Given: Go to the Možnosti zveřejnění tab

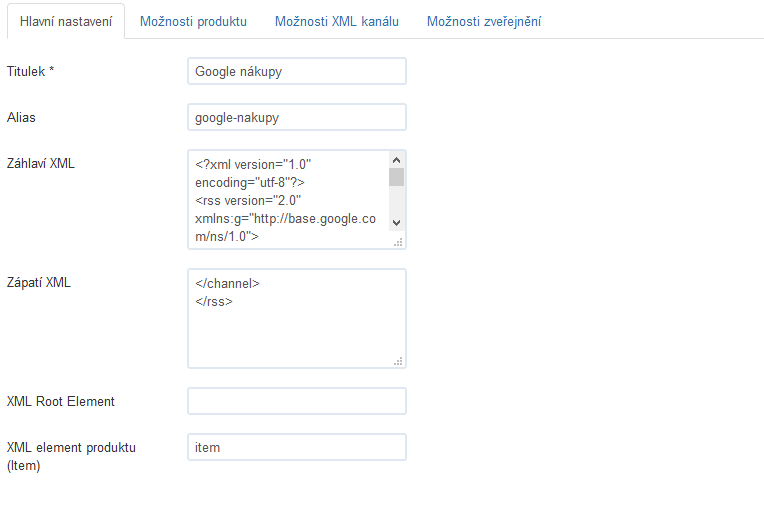Looking at the screenshot, I should (x=484, y=21).
